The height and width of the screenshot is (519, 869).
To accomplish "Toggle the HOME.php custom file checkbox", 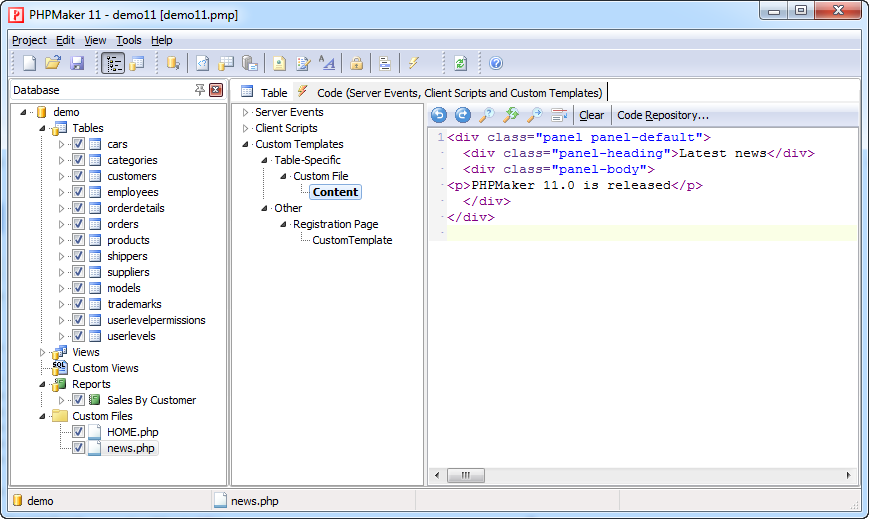I will 78,432.
